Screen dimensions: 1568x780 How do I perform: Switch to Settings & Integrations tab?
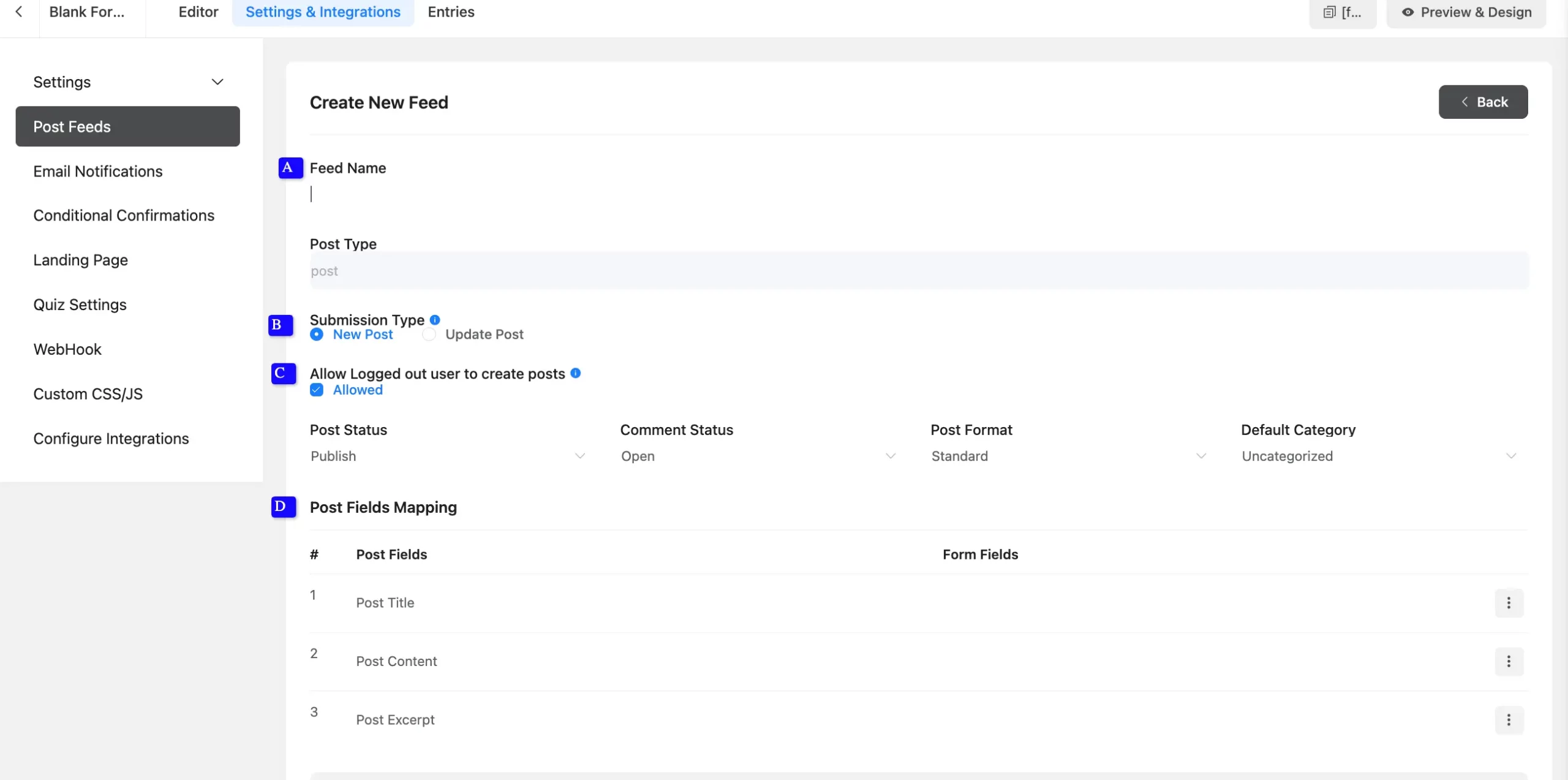pyautogui.click(x=323, y=12)
